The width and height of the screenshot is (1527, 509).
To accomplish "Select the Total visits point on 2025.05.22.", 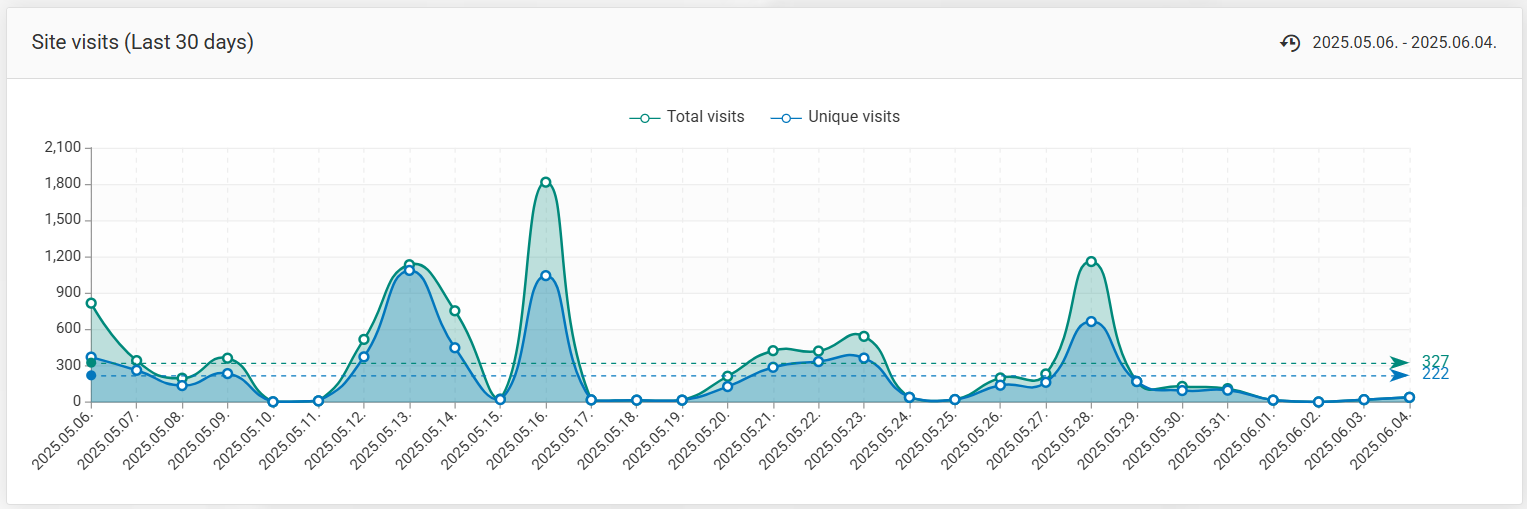I will coord(819,351).
